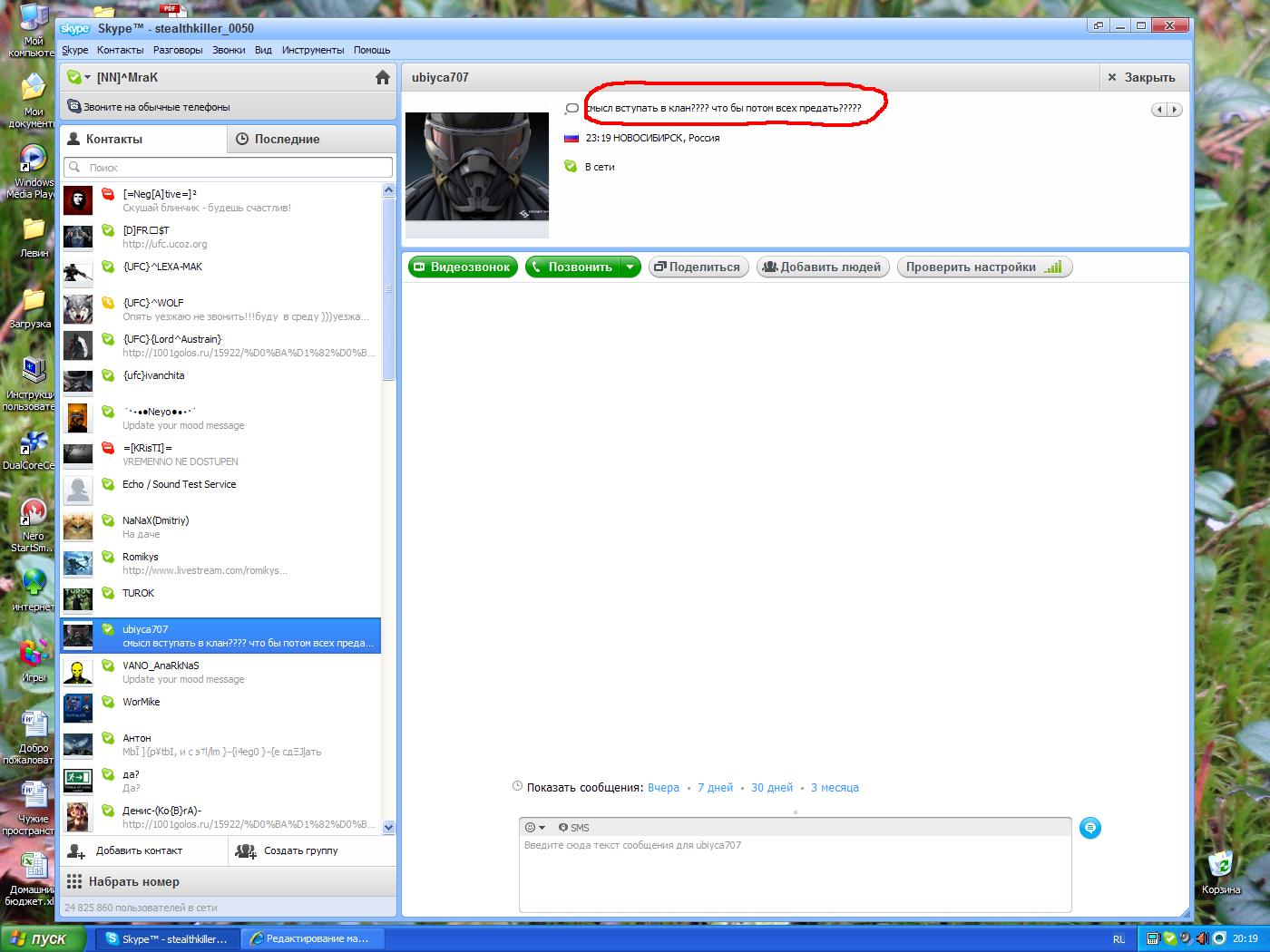Click busy status icon of =[KRisTI]=
Screen dimensions: 1270x952
pyautogui.click(x=107, y=448)
